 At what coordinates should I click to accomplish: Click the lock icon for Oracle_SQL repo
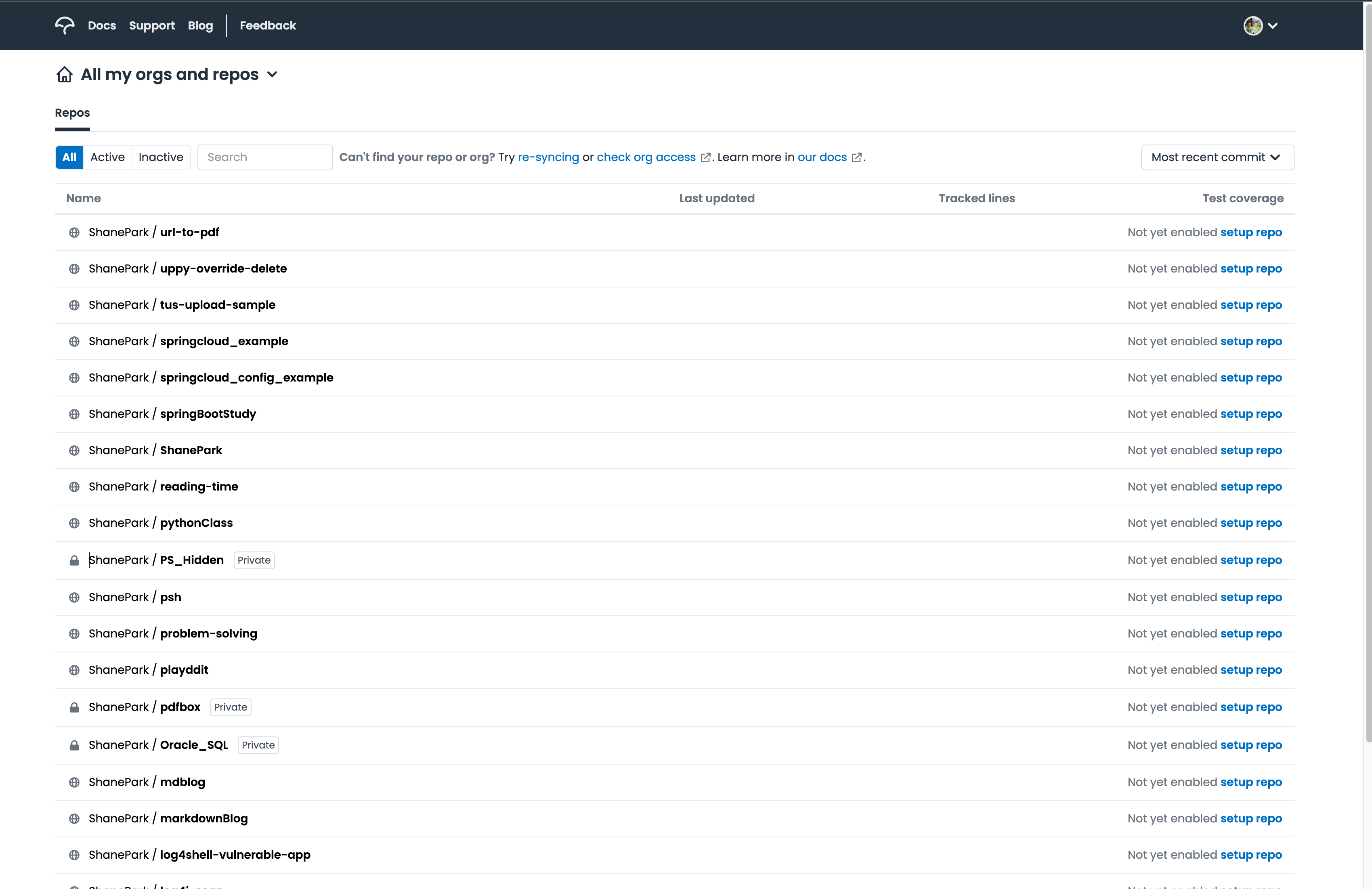pyautogui.click(x=74, y=745)
